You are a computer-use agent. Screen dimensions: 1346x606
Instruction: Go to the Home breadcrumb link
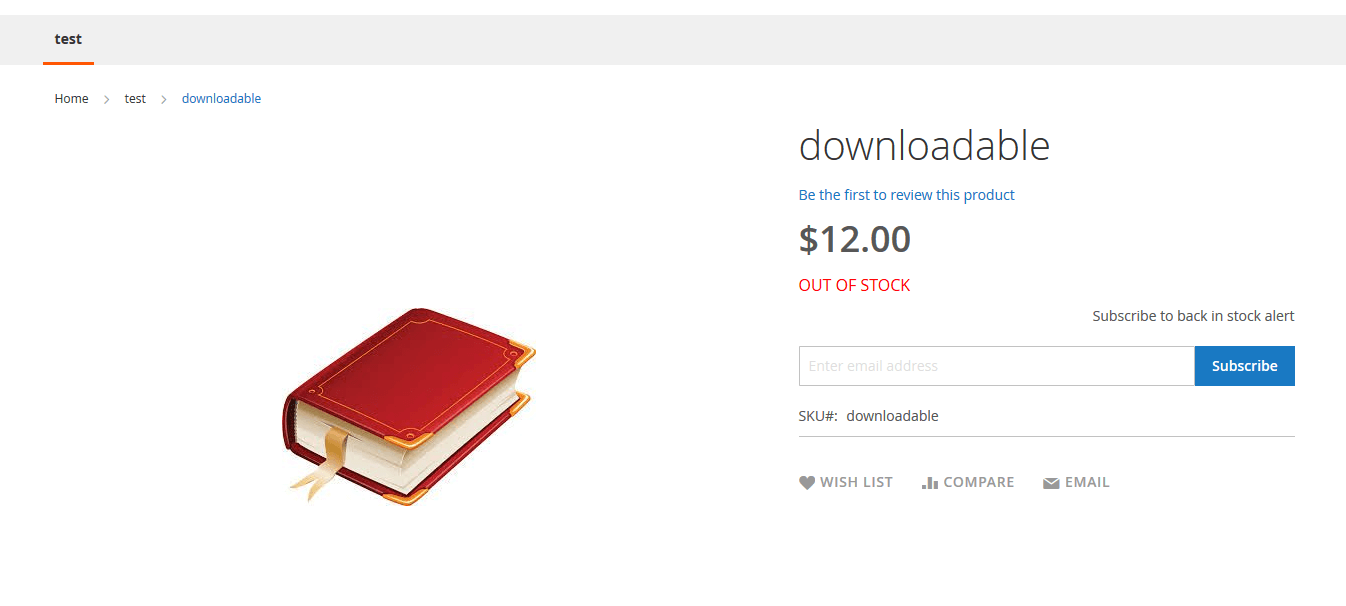(x=72, y=99)
